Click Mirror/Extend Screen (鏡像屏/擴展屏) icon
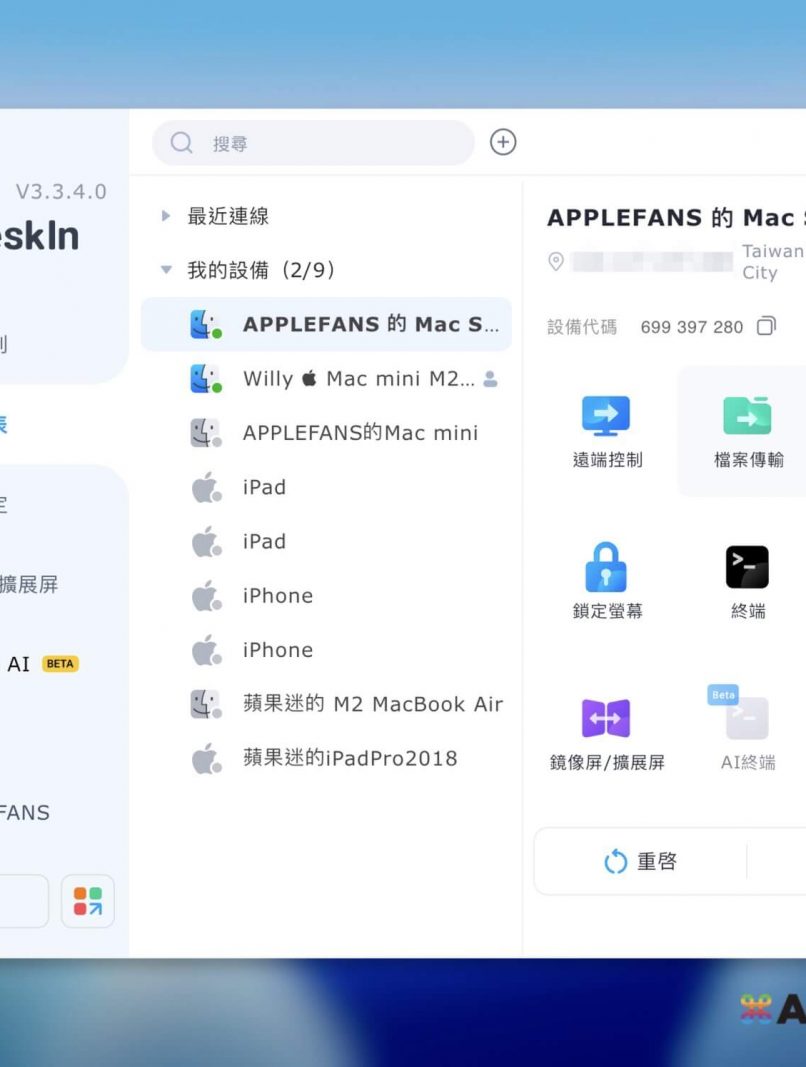The image size is (806, 1067). pyautogui.click(x=606, y=718)
